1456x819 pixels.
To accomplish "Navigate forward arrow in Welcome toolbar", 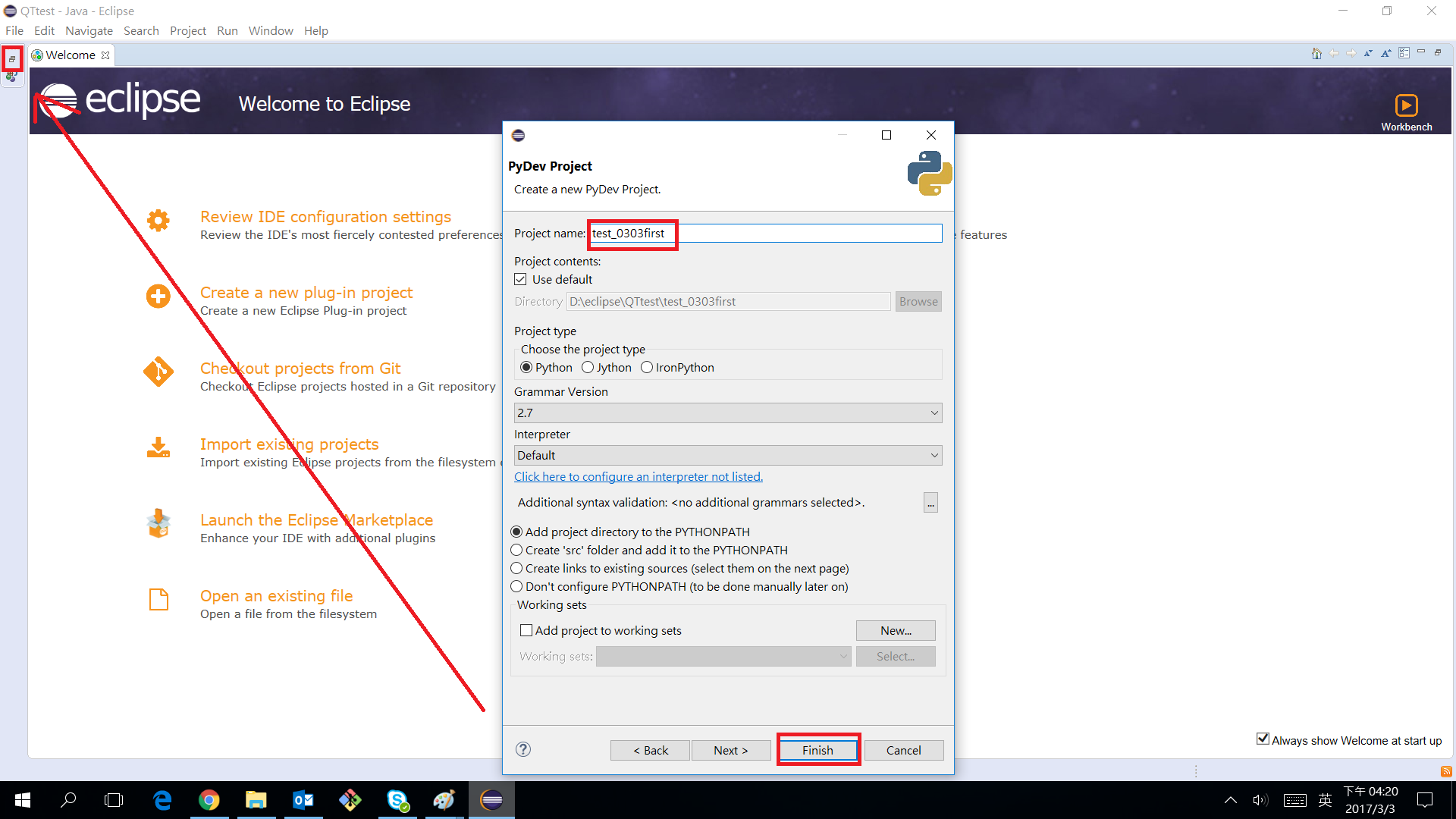I will 1351,53.
